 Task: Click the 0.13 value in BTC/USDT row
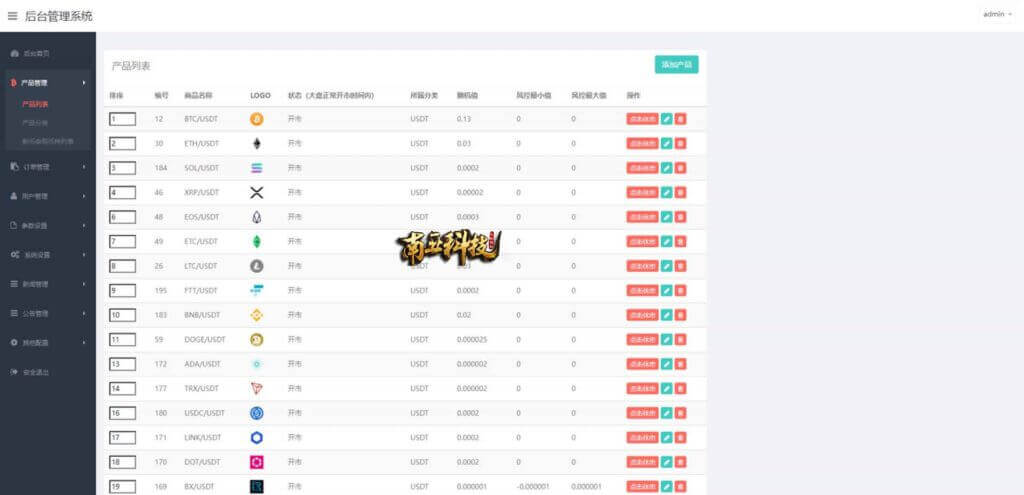[464, 119]
